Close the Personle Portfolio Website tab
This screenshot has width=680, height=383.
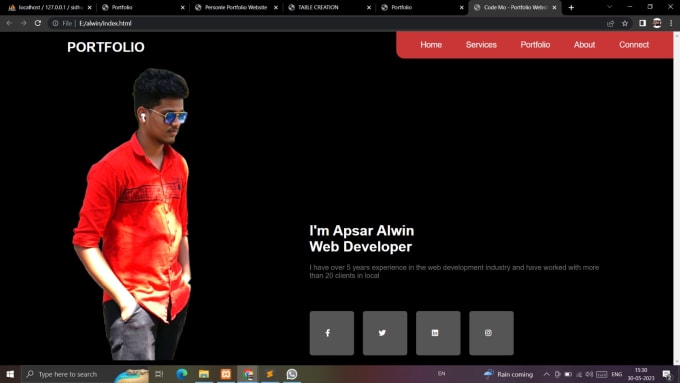[x=276, y=7]
